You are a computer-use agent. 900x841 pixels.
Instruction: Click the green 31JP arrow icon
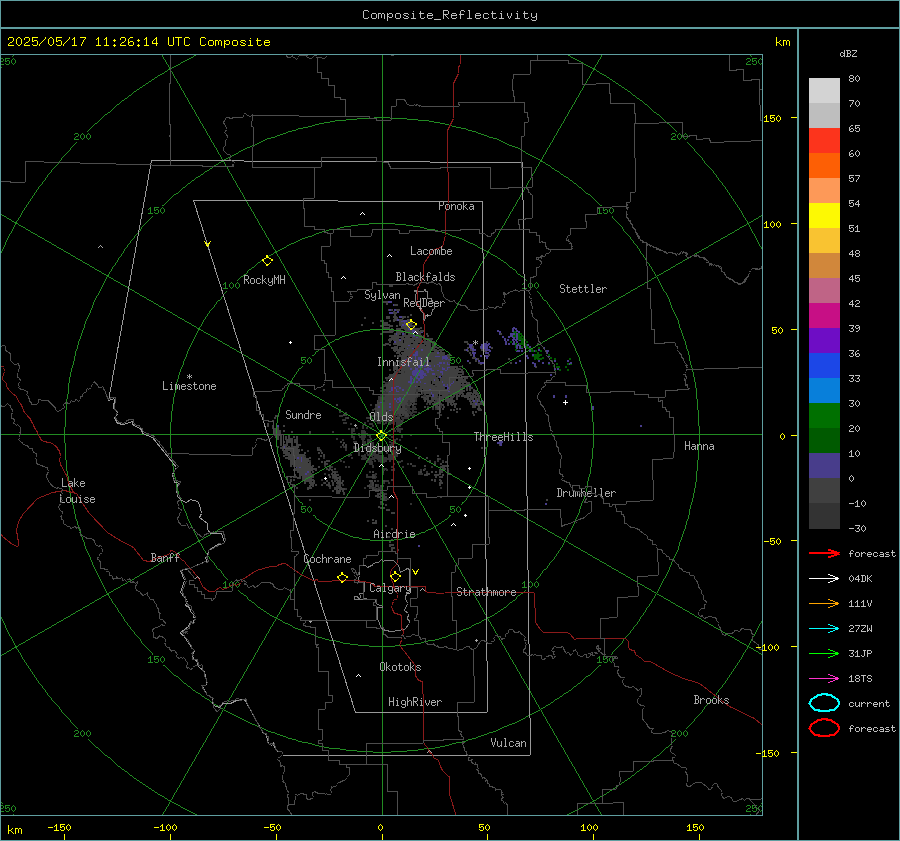824,653
